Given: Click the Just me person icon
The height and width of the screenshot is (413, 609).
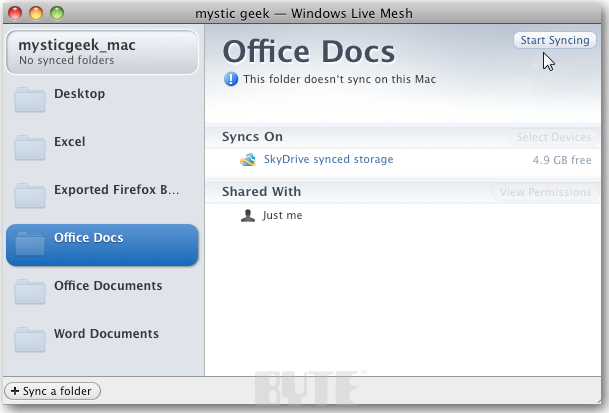Looking at the screenshot, I should pyautogui.click(x=248, y=215).
